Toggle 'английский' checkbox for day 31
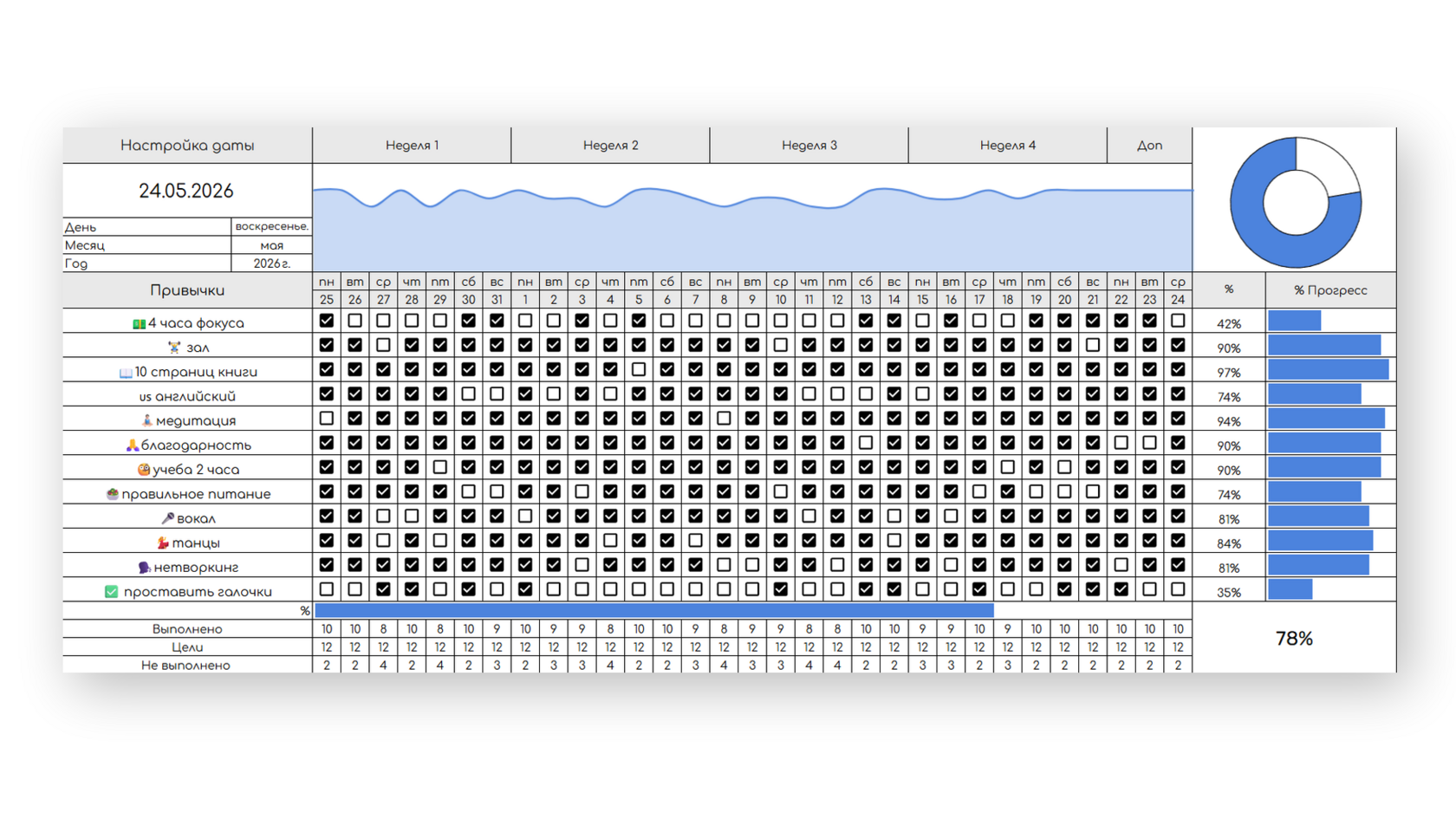Screen dimensions: 1456x819 (x=497, y=393)
